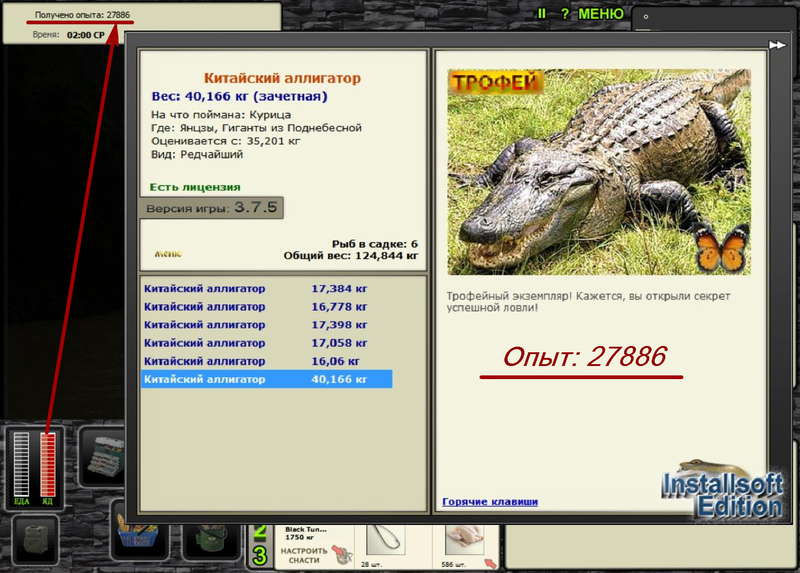Click the Где: Янцзы location line
Image resolution: width=800 pixels, height=573 pixels.
(256, 128)
